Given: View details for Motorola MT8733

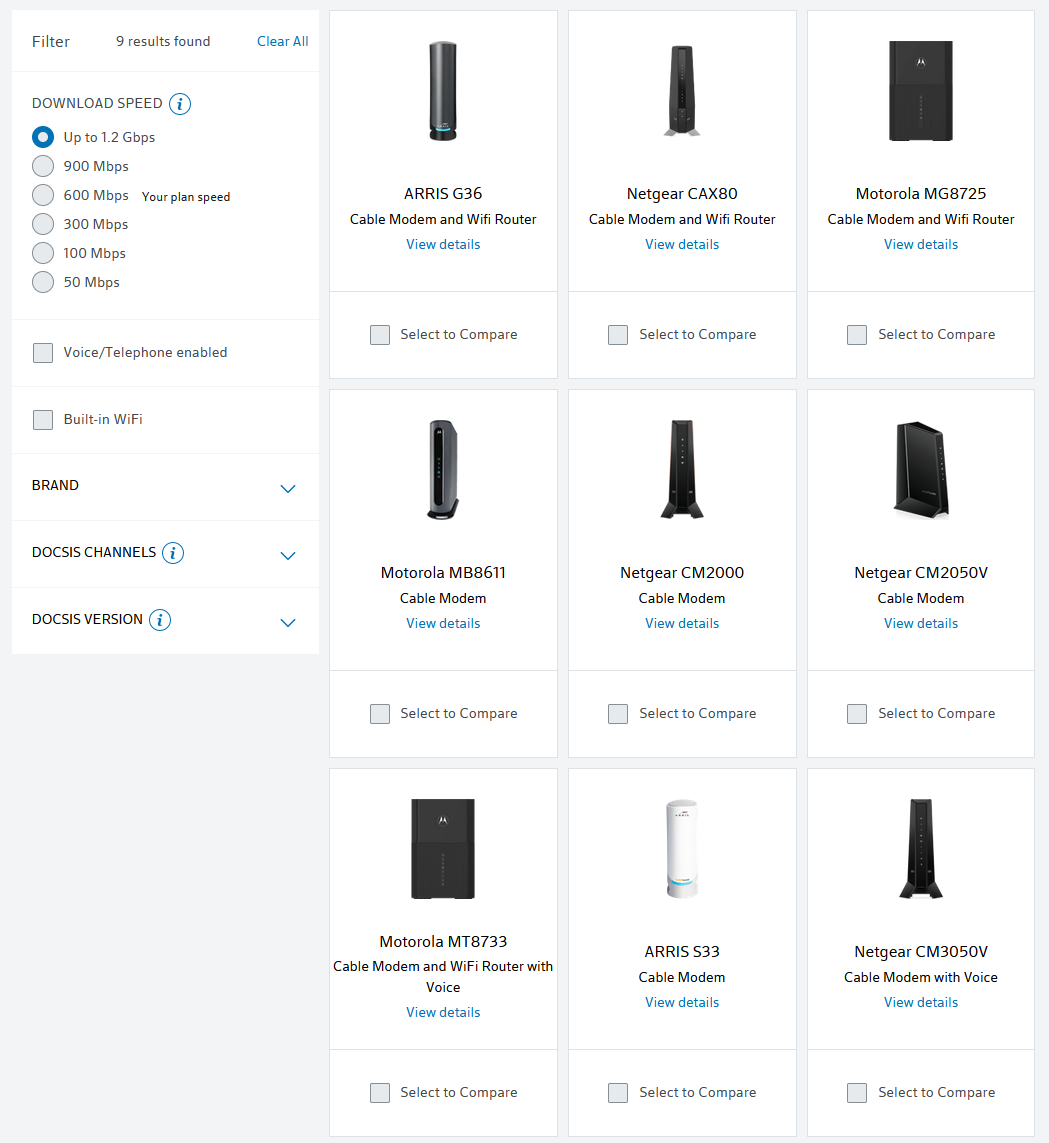Looking at the screenshot, I should coord(443,1013).
